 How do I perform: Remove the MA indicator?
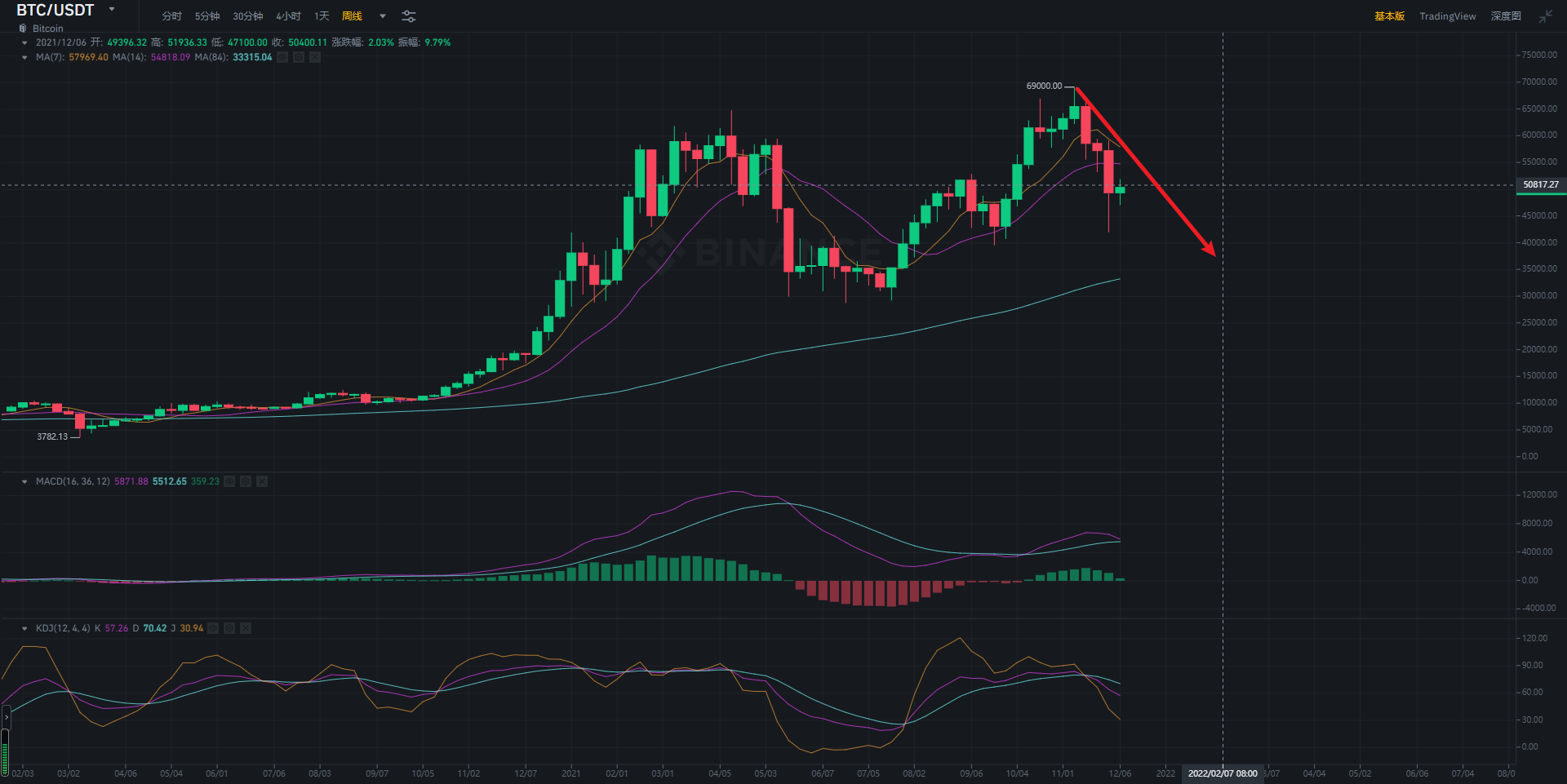(x=315, y=57)
